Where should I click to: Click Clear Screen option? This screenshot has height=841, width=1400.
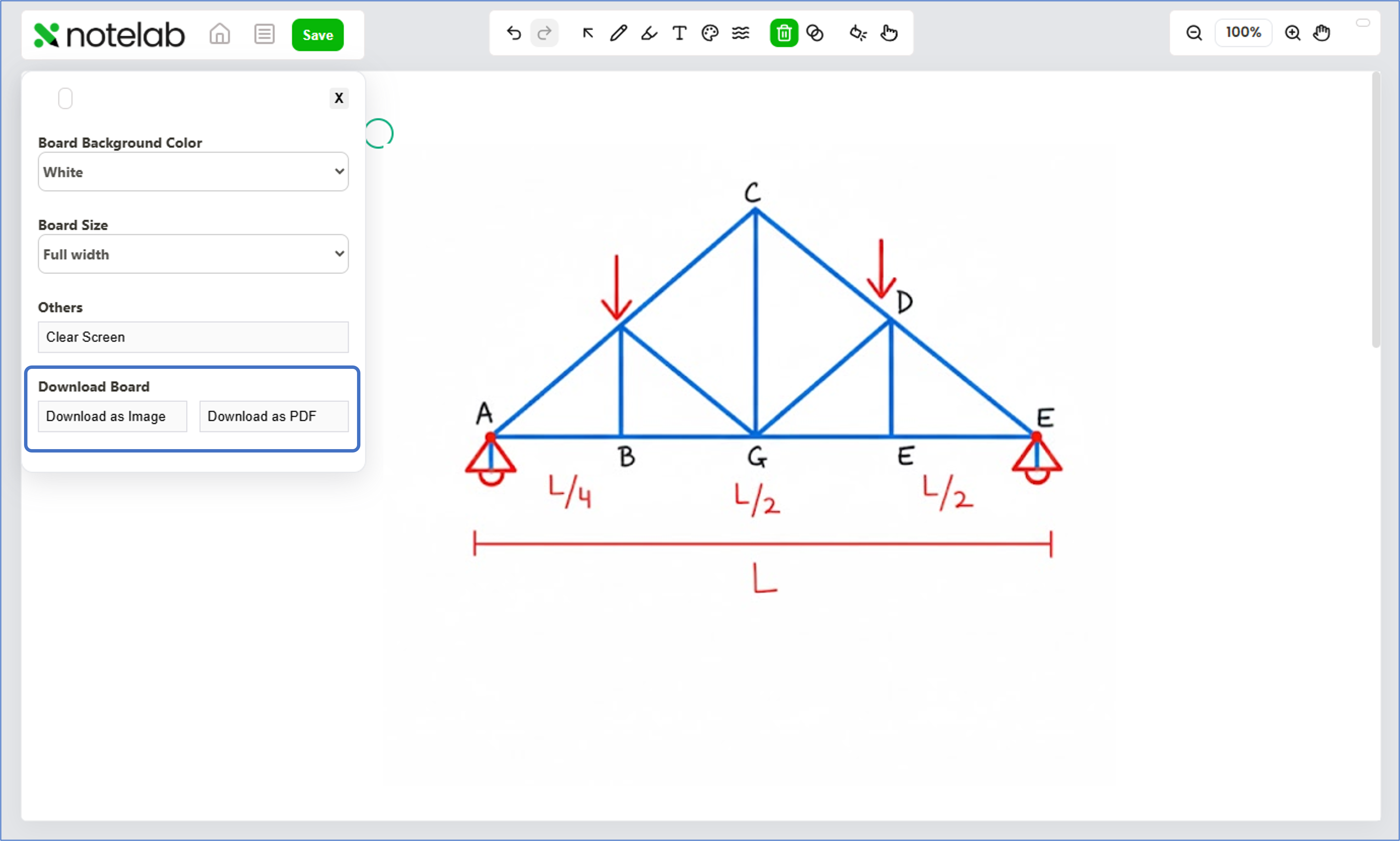(x=193, y=337)
